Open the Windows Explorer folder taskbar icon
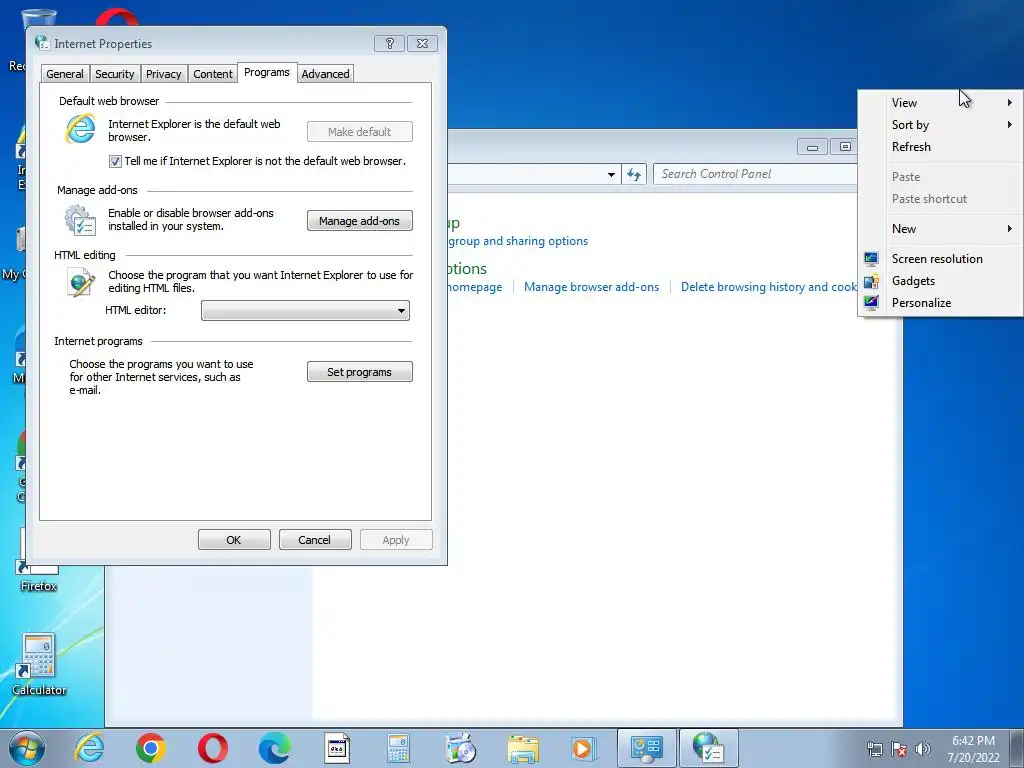 pyautogui.click(x=523, y=748)
